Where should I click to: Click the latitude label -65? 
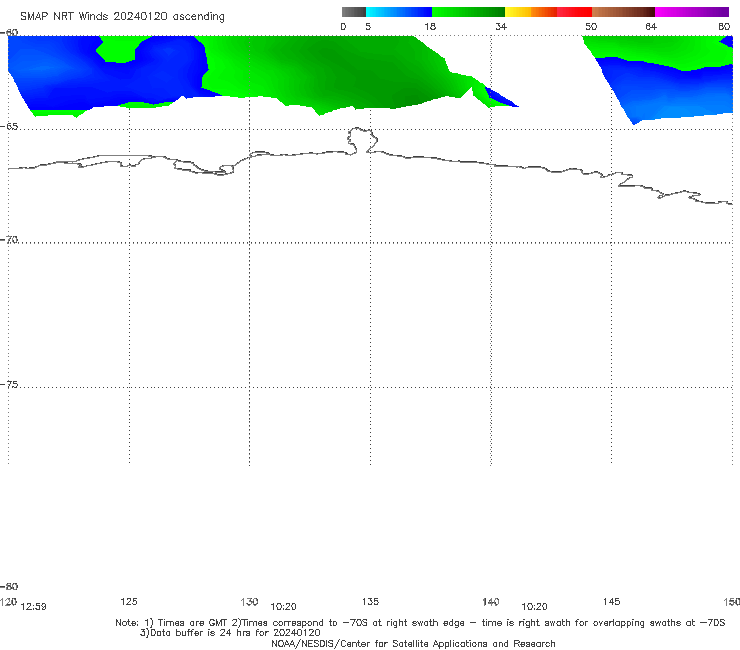tap(9, 127)
